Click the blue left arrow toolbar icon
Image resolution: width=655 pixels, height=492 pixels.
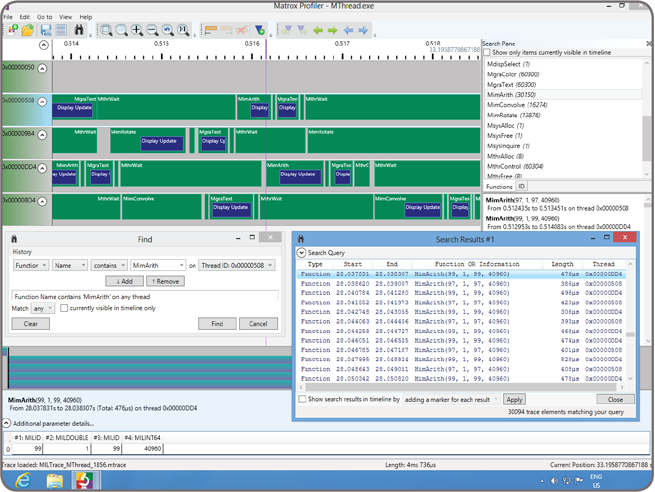(348, 30)
